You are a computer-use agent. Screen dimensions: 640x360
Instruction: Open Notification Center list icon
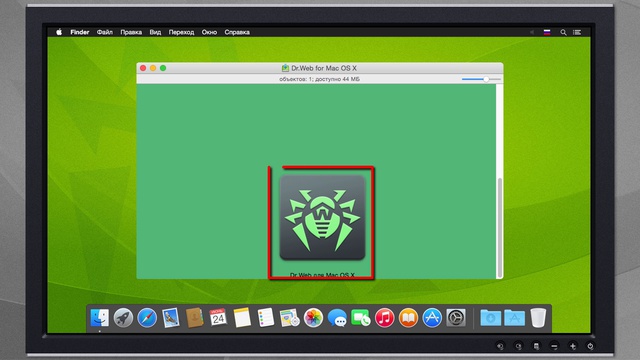(x=577, y=32)
